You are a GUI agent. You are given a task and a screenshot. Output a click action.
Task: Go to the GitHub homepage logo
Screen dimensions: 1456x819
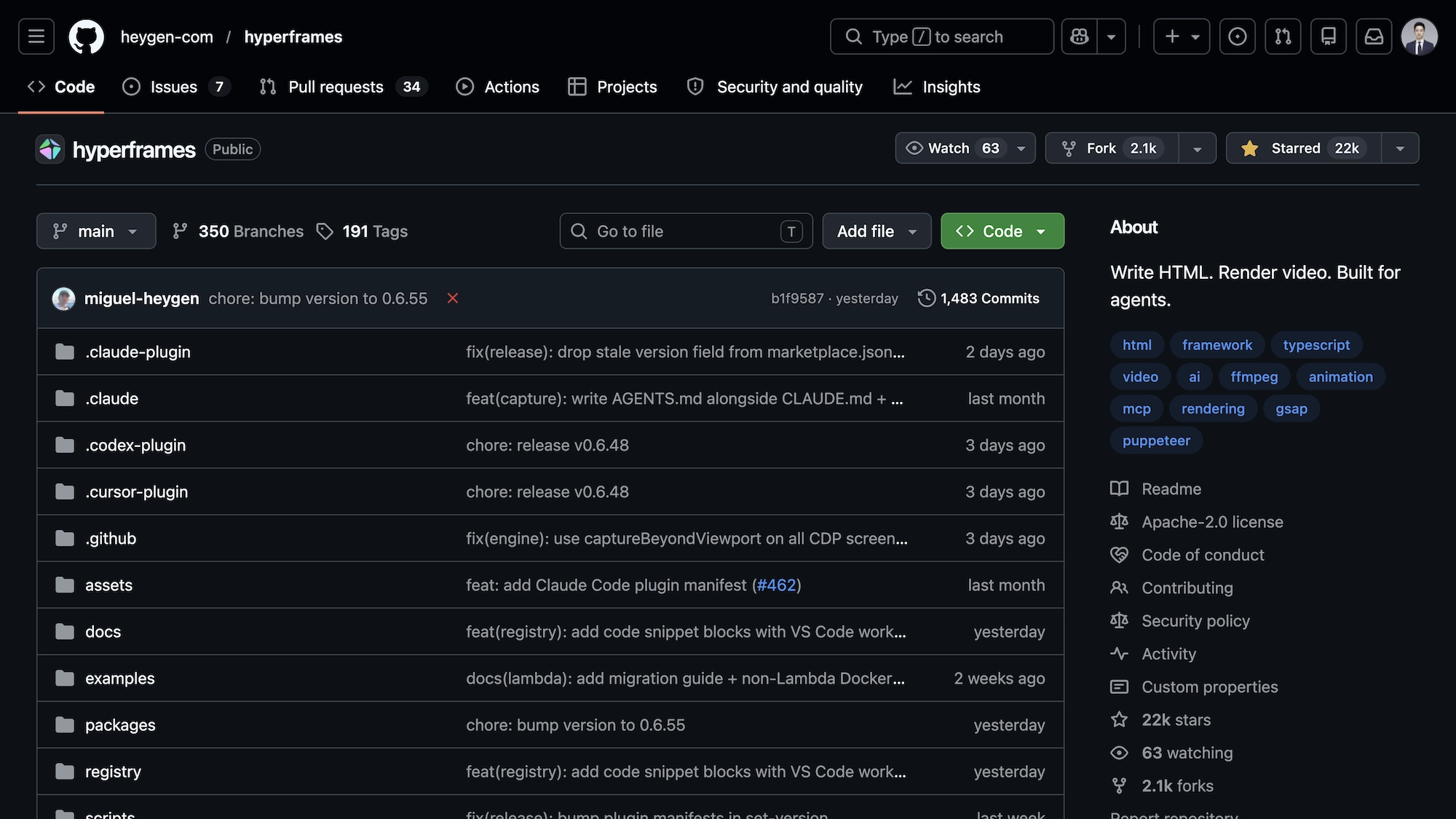pyautogui.click(x=86, y=36)
